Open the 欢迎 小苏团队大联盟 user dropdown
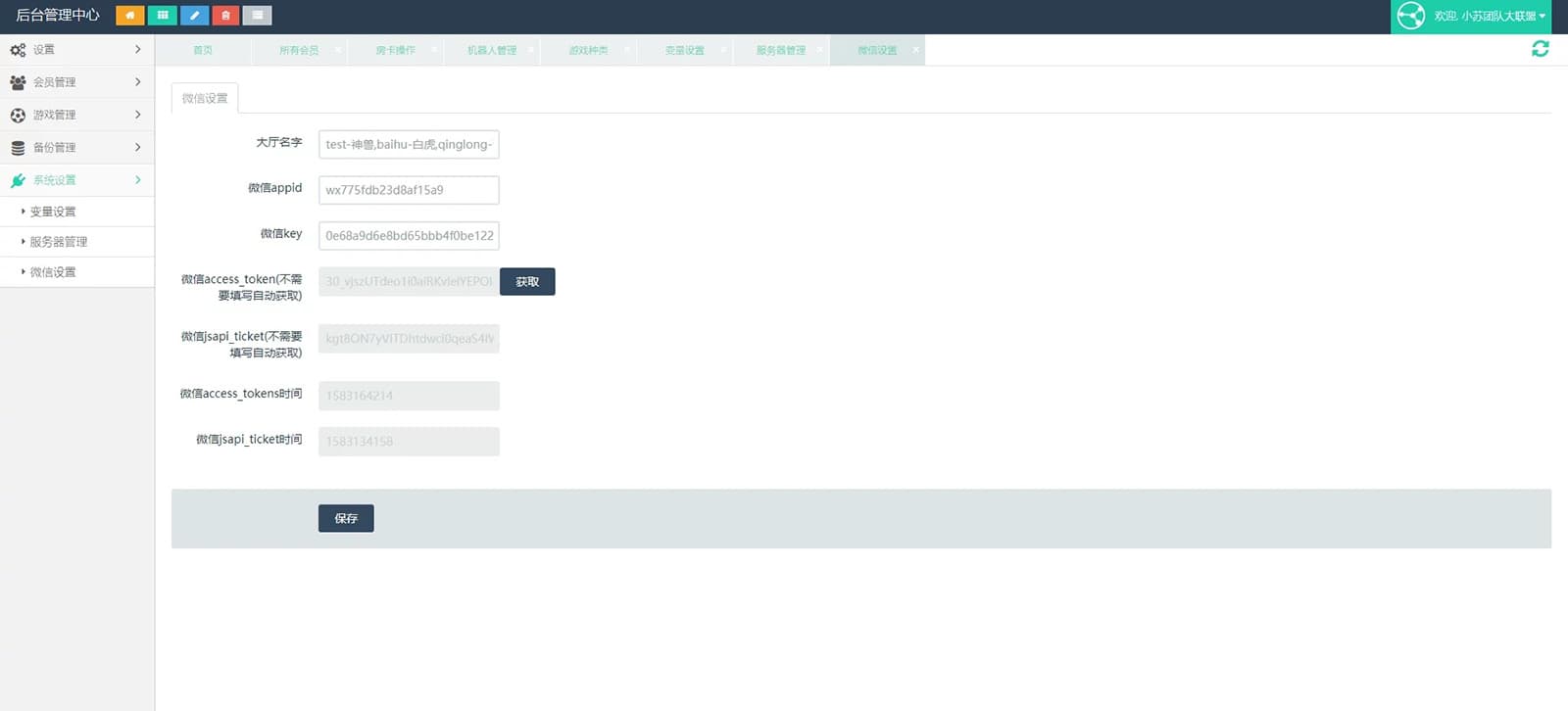 [1489, 16]
